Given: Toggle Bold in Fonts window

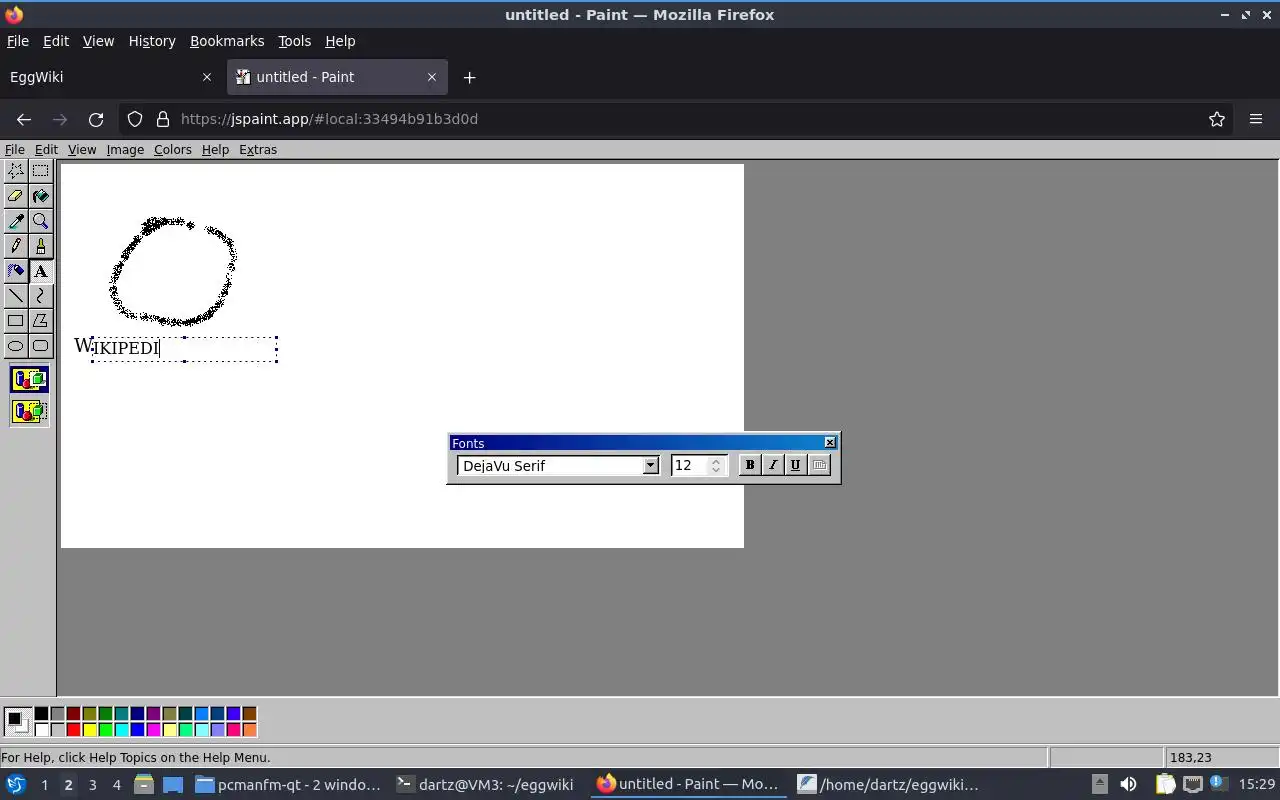Looking at the screenshot, I should point(749,465).
